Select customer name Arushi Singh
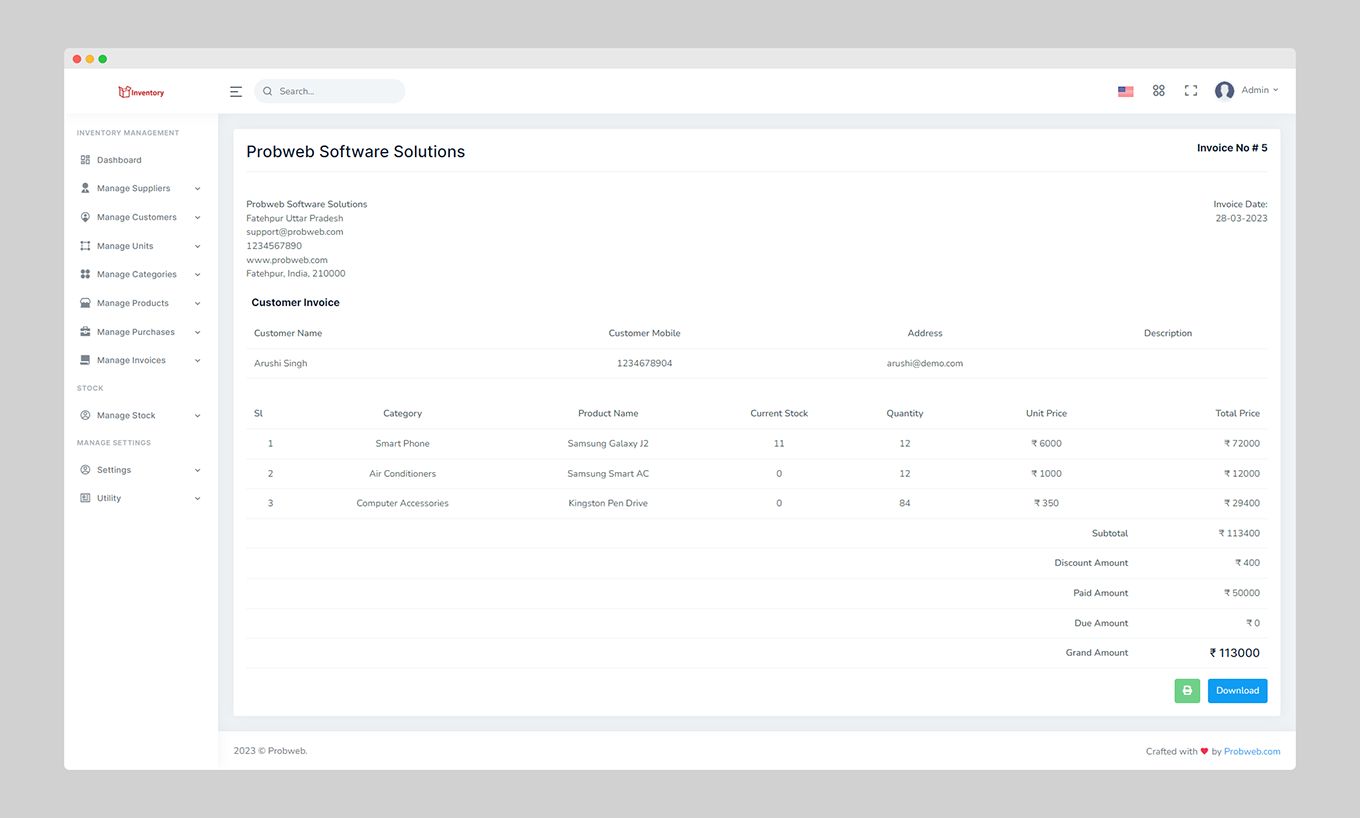Image resolution: width=1360 pixels, height=818 pixels. pyautogui.click(x=281, y=363)
